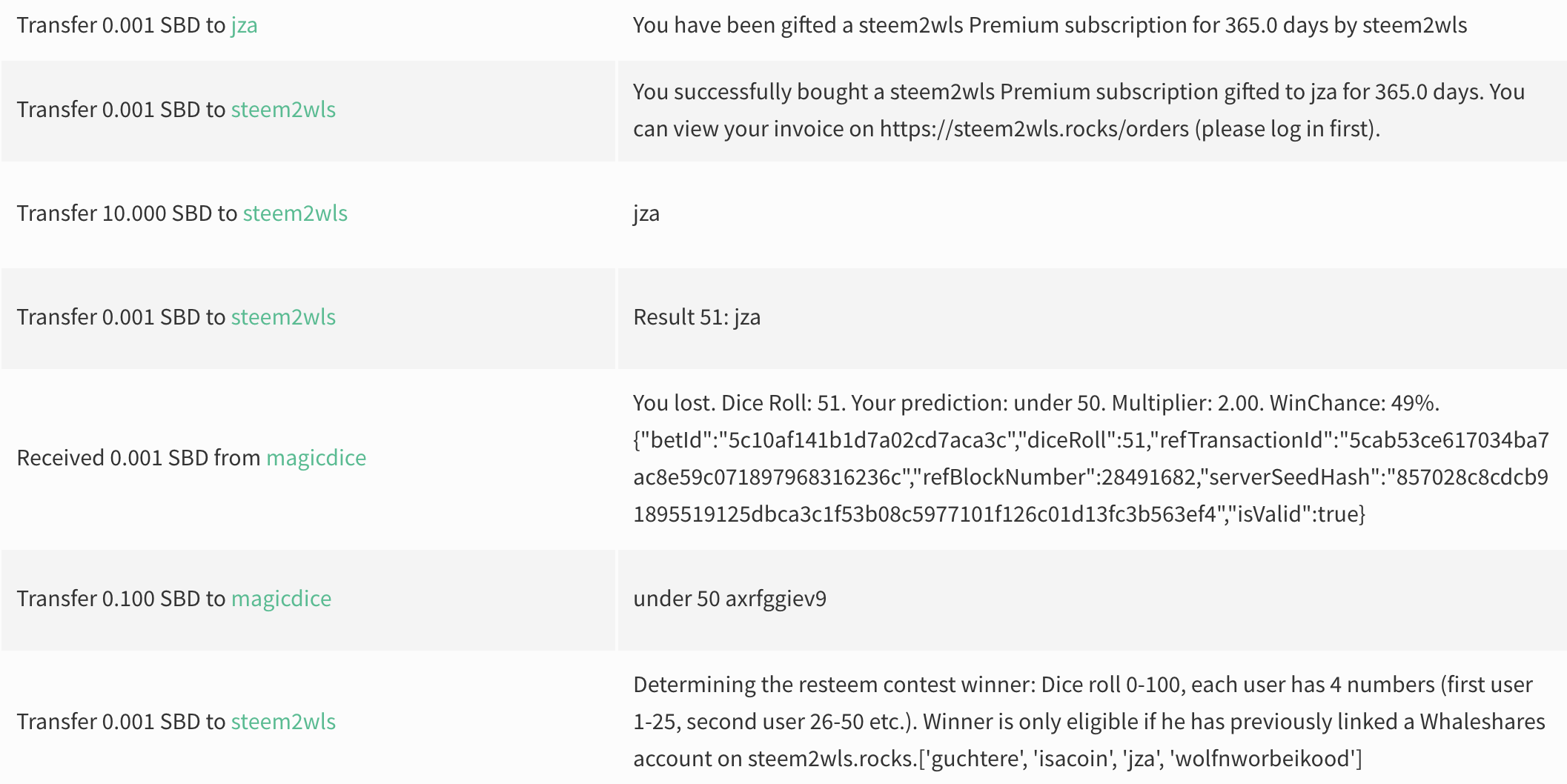Click the 'jza' memo of 10.000 SBD transfer
This screenshot has height=784, width=1567.
tap(646, 213)
